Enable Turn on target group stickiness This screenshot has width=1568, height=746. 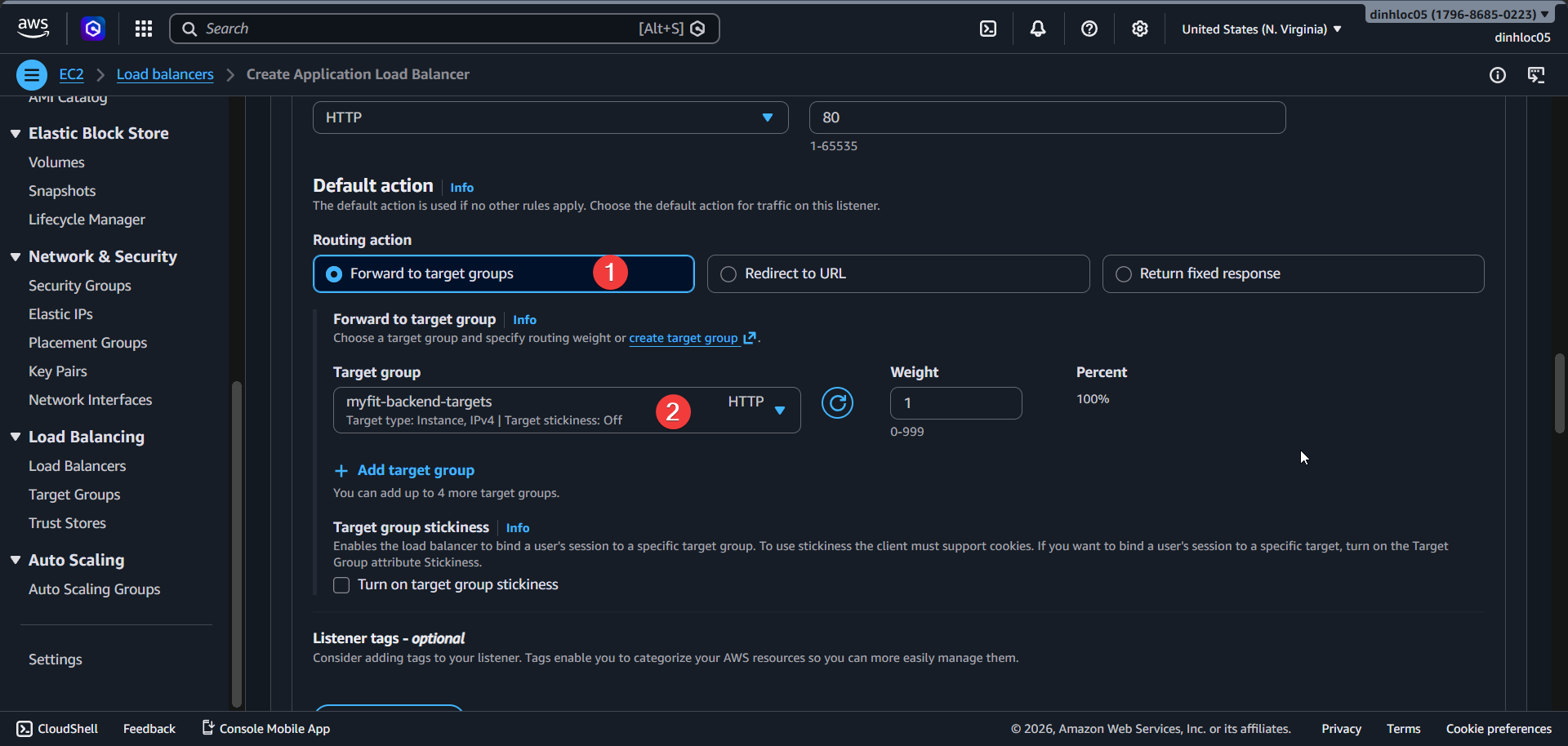click(341, 584)
